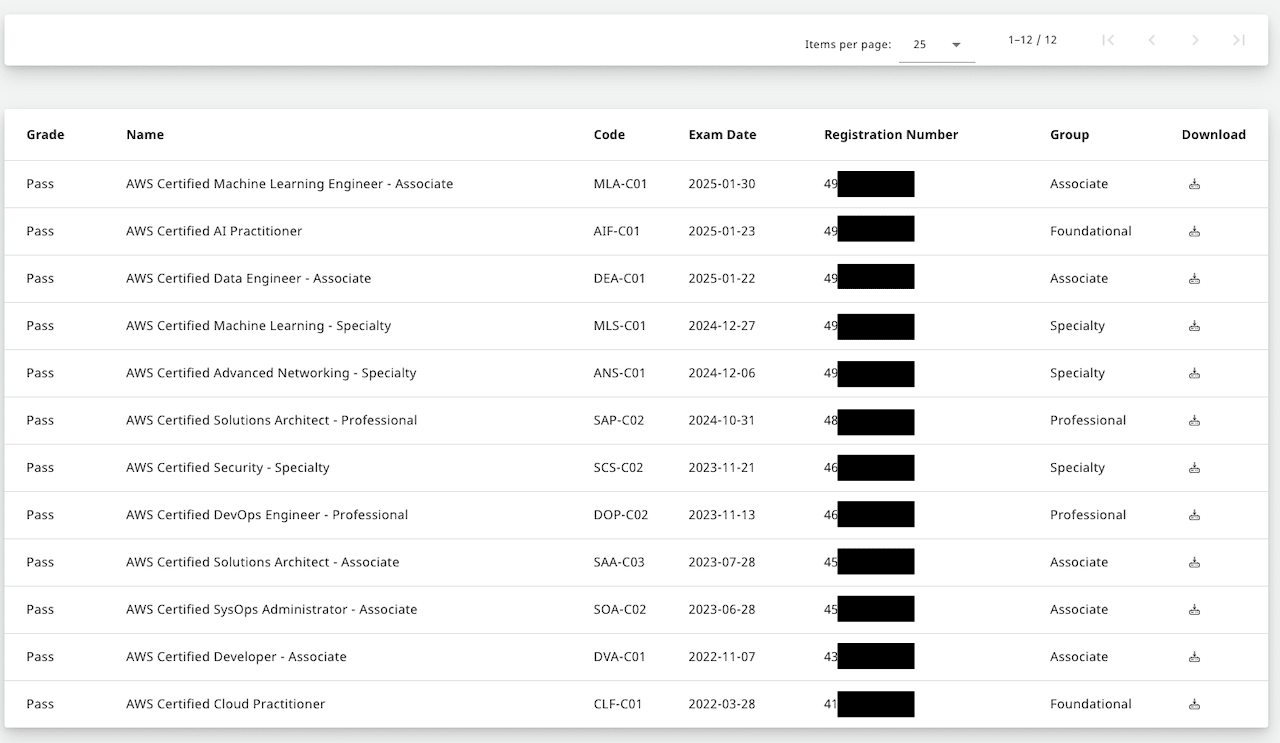Download the Advanced Networking Specialty result
1280x743 pixels.
point(1194,373)
